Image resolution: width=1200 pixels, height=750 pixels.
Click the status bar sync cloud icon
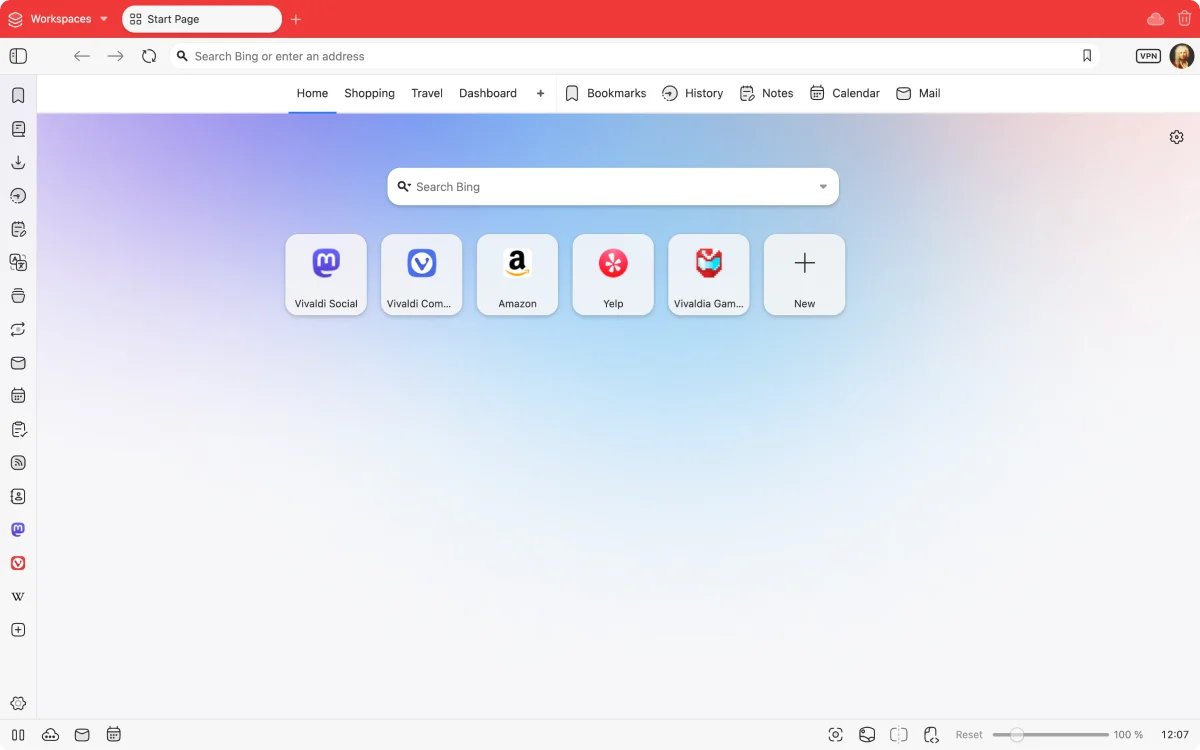click(x=50, y=735)
